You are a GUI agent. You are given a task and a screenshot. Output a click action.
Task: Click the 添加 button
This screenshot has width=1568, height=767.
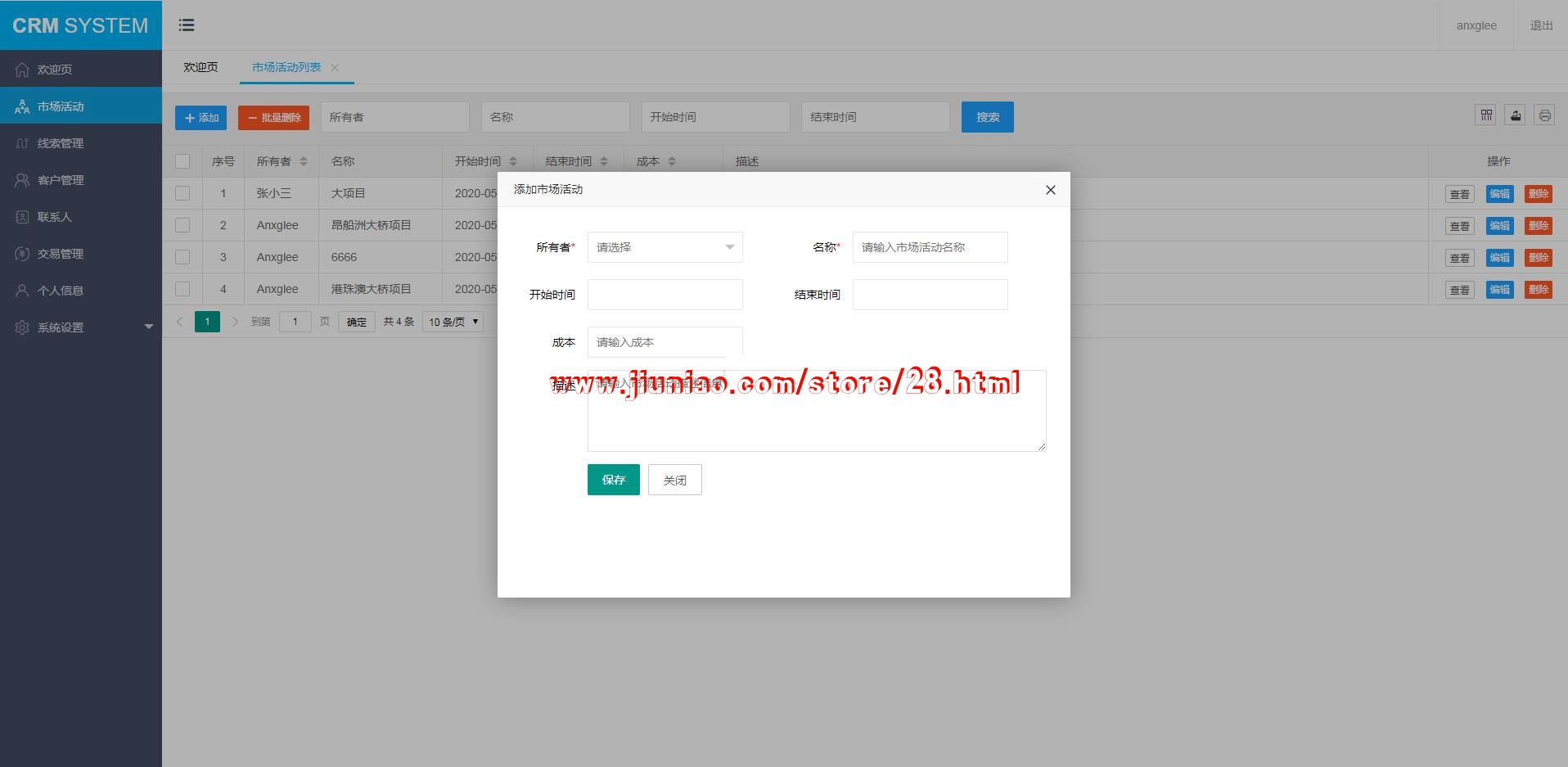201,117
